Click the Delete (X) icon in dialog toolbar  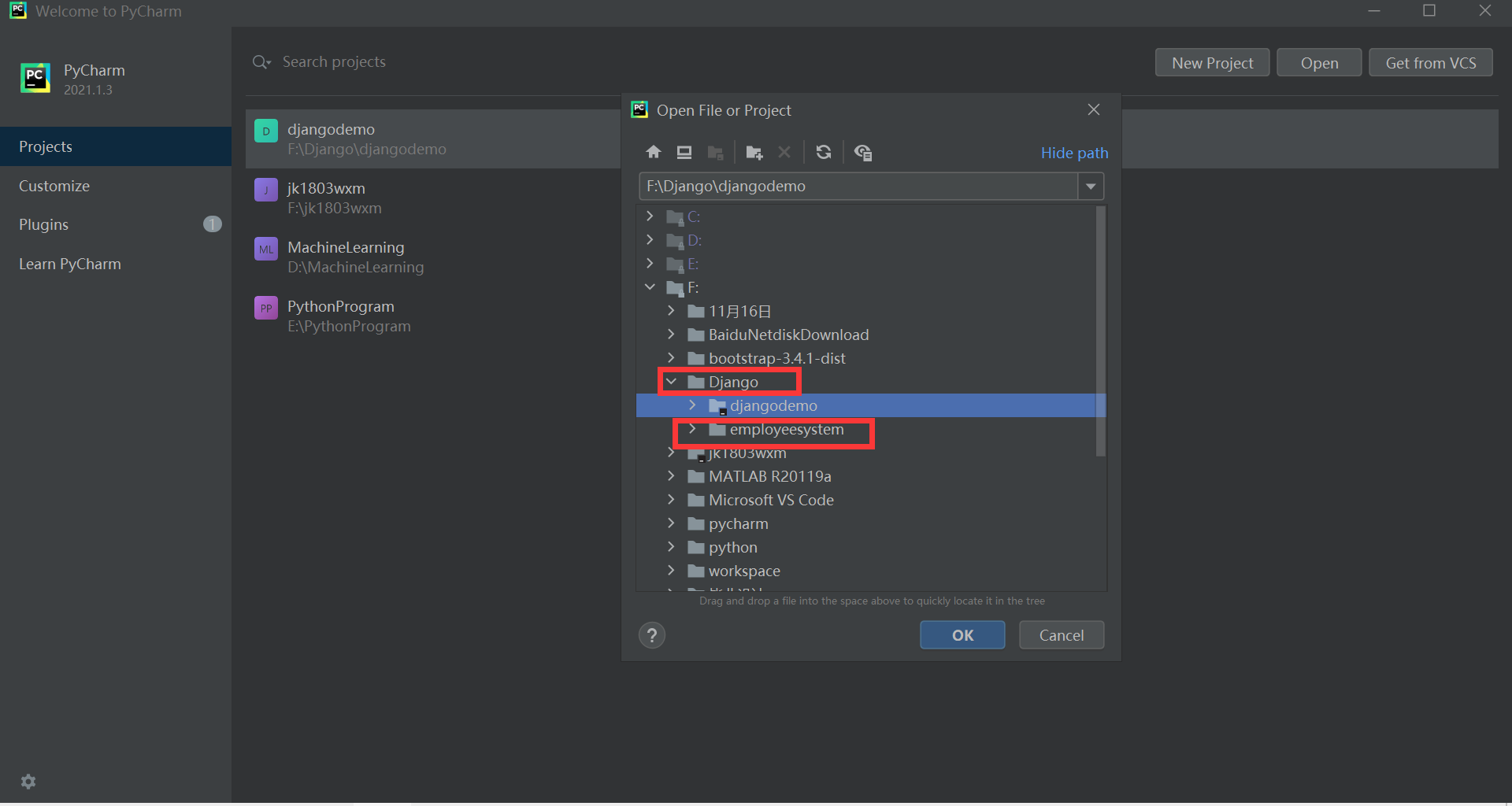click(784, 152)
